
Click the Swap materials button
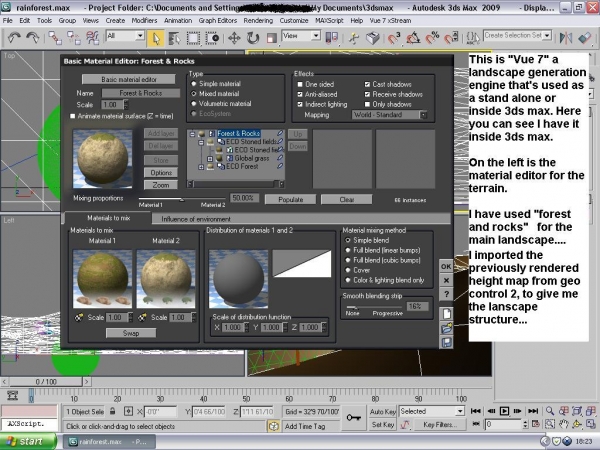tap(131, 333)
